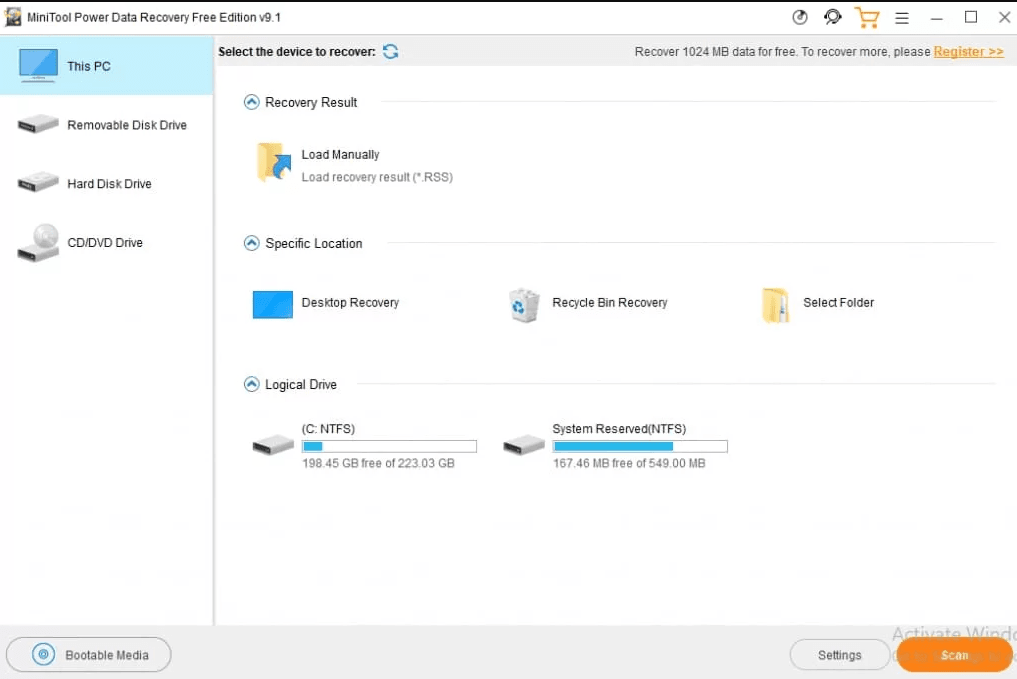Viewport: 1017px width, 679px height.
Task: Click the Select Folder icon
Action: pyautogui.click(x=775, y=305)
